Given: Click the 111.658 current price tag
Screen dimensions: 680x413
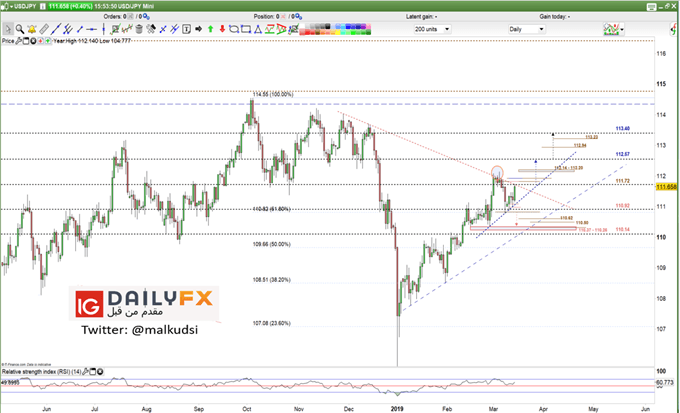Looking at the screenshot, I should (x=666, y=187).
